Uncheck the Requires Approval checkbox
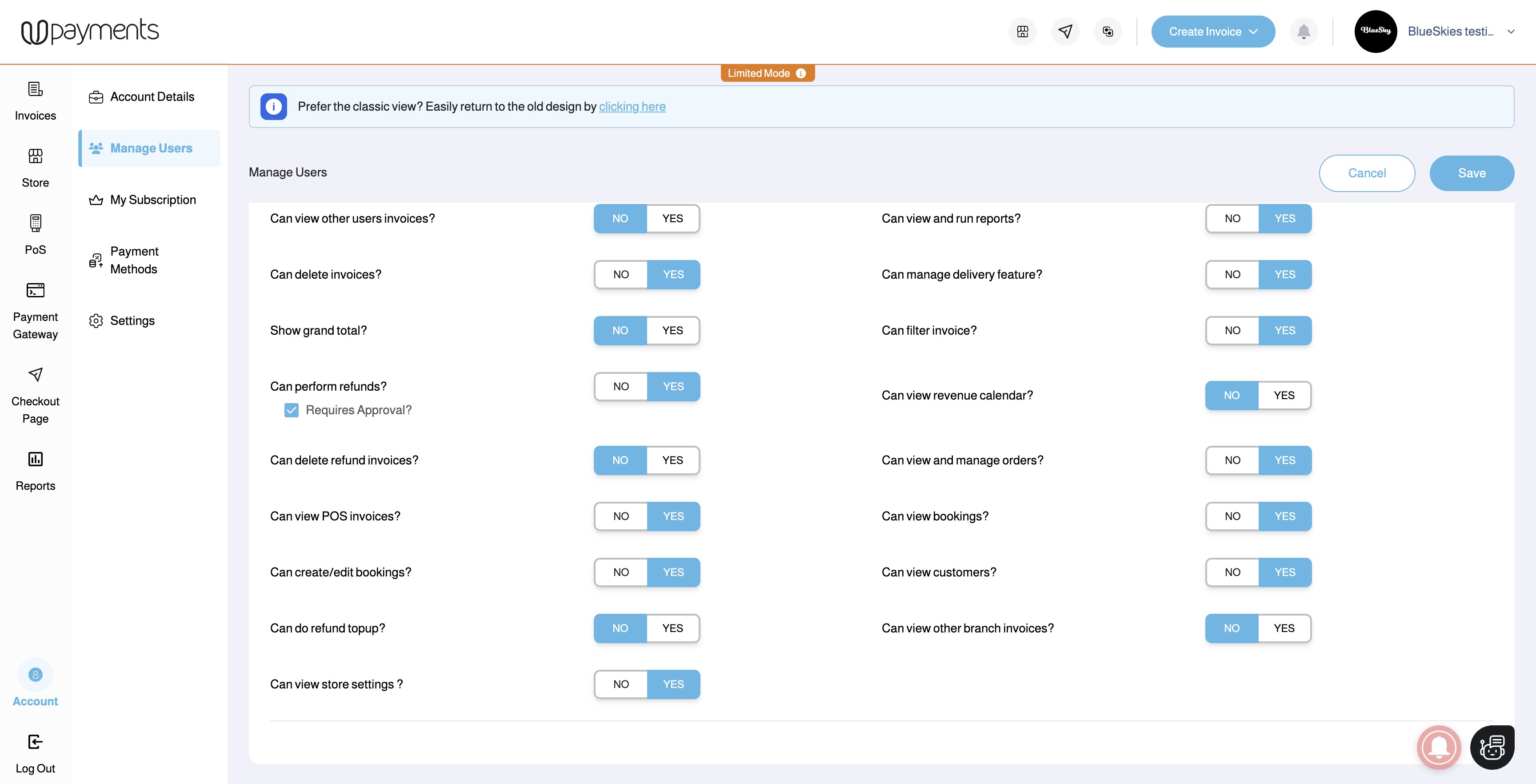The width and height of the screenshot is (1536, 784). point(292,410)
